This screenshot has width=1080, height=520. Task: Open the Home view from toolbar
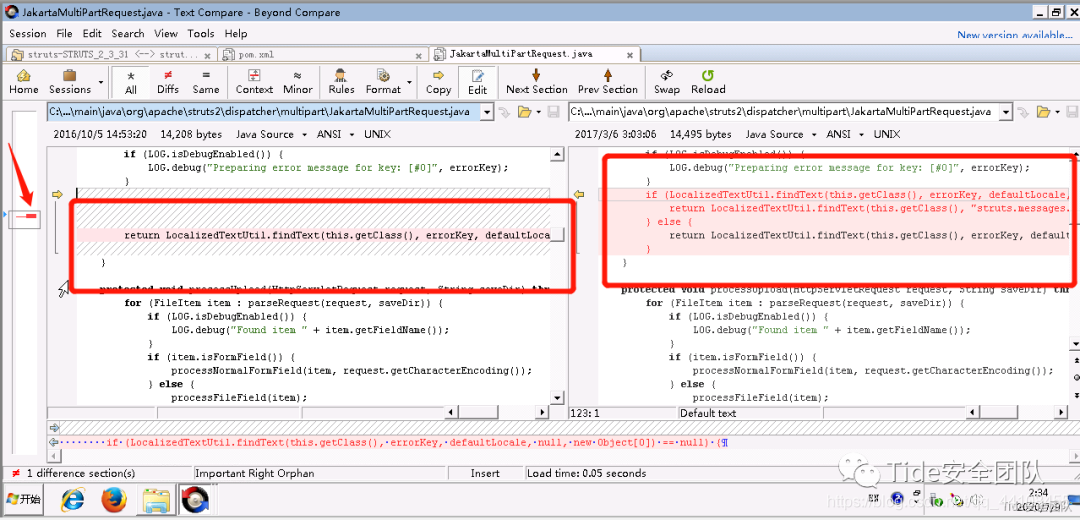(23, 81)
